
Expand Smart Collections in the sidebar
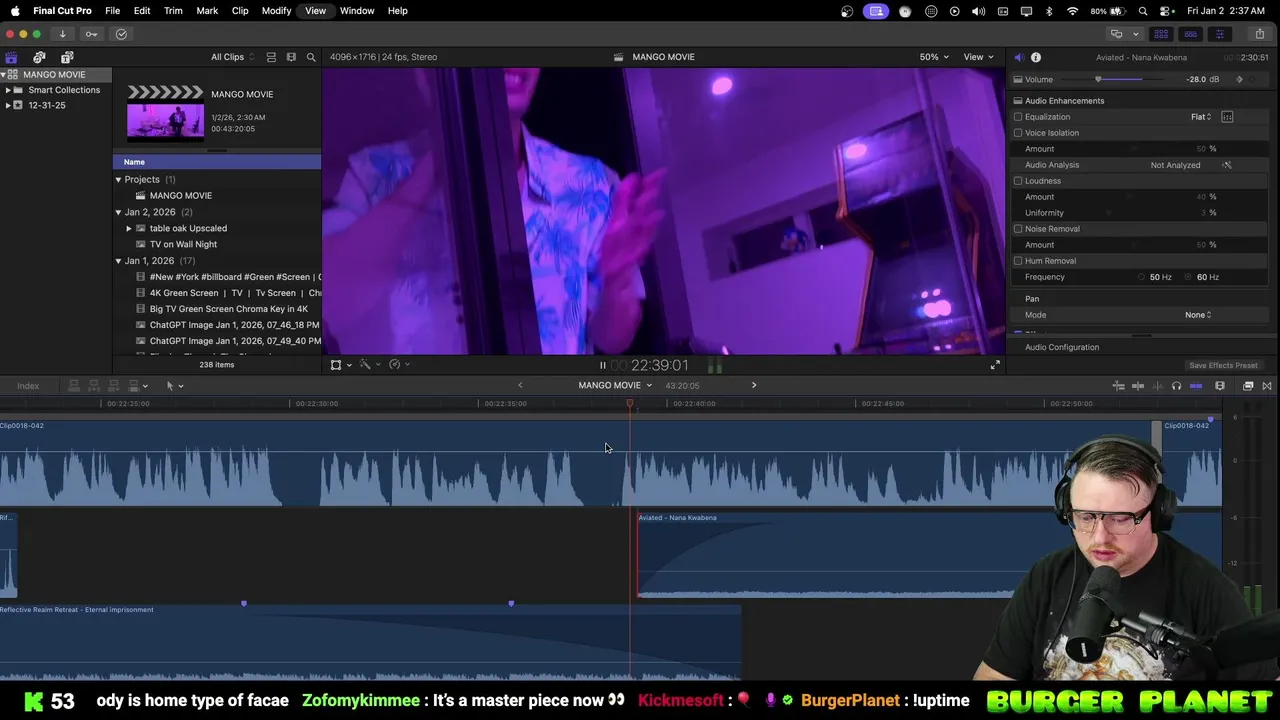8,90
